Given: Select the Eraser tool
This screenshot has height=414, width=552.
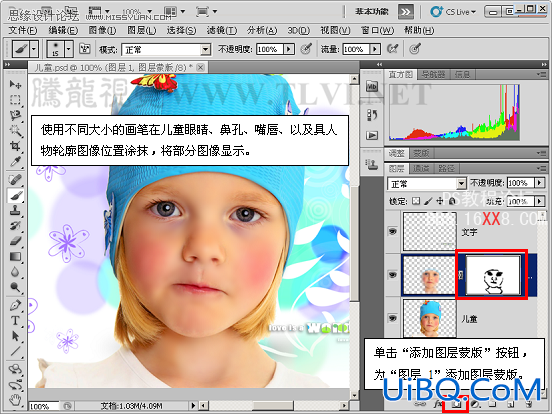Looking at the screenshot, I should point(15,241).
